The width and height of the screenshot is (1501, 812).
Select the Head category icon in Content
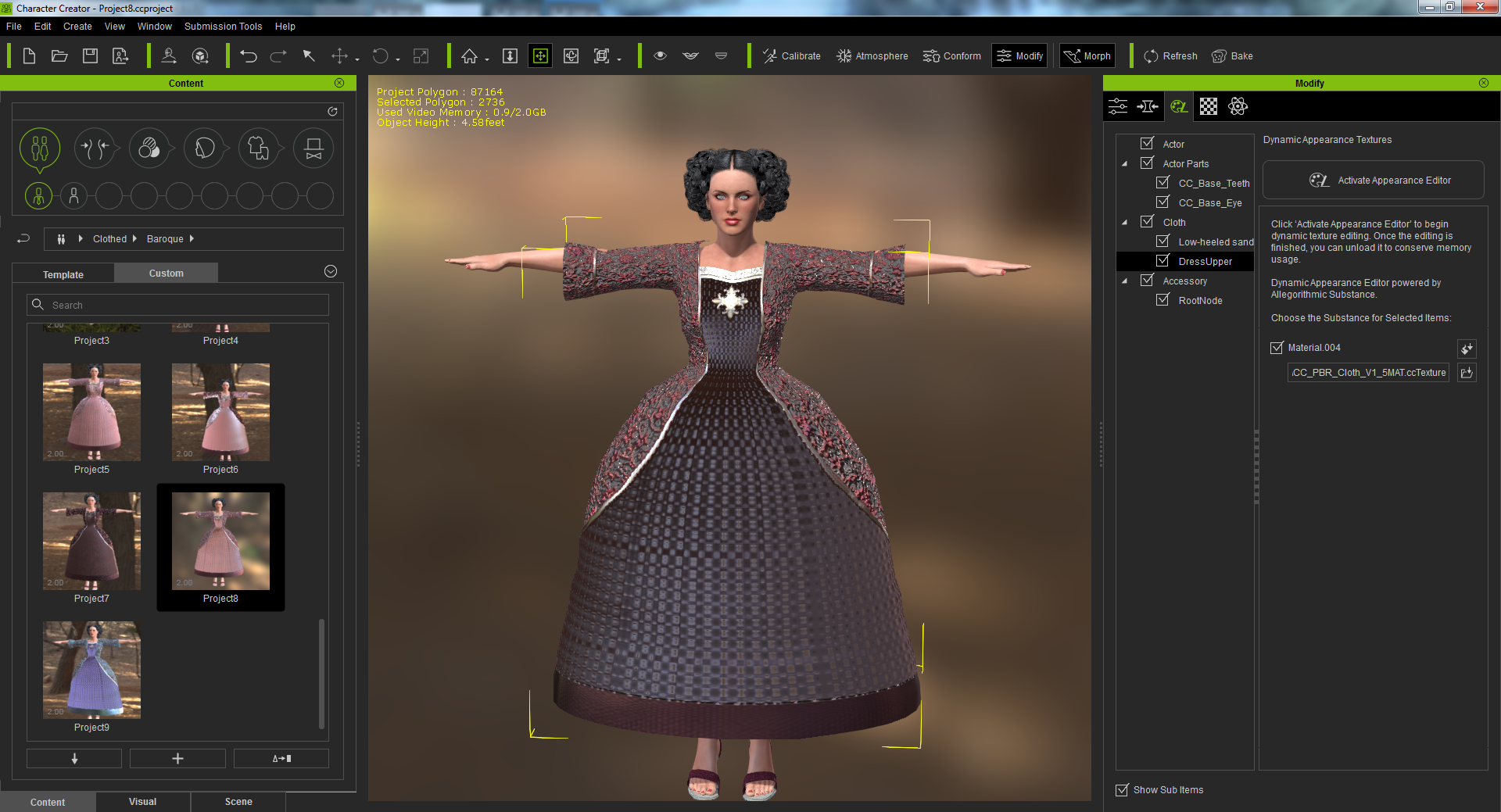pyautogui.click(x=204, y=148)
